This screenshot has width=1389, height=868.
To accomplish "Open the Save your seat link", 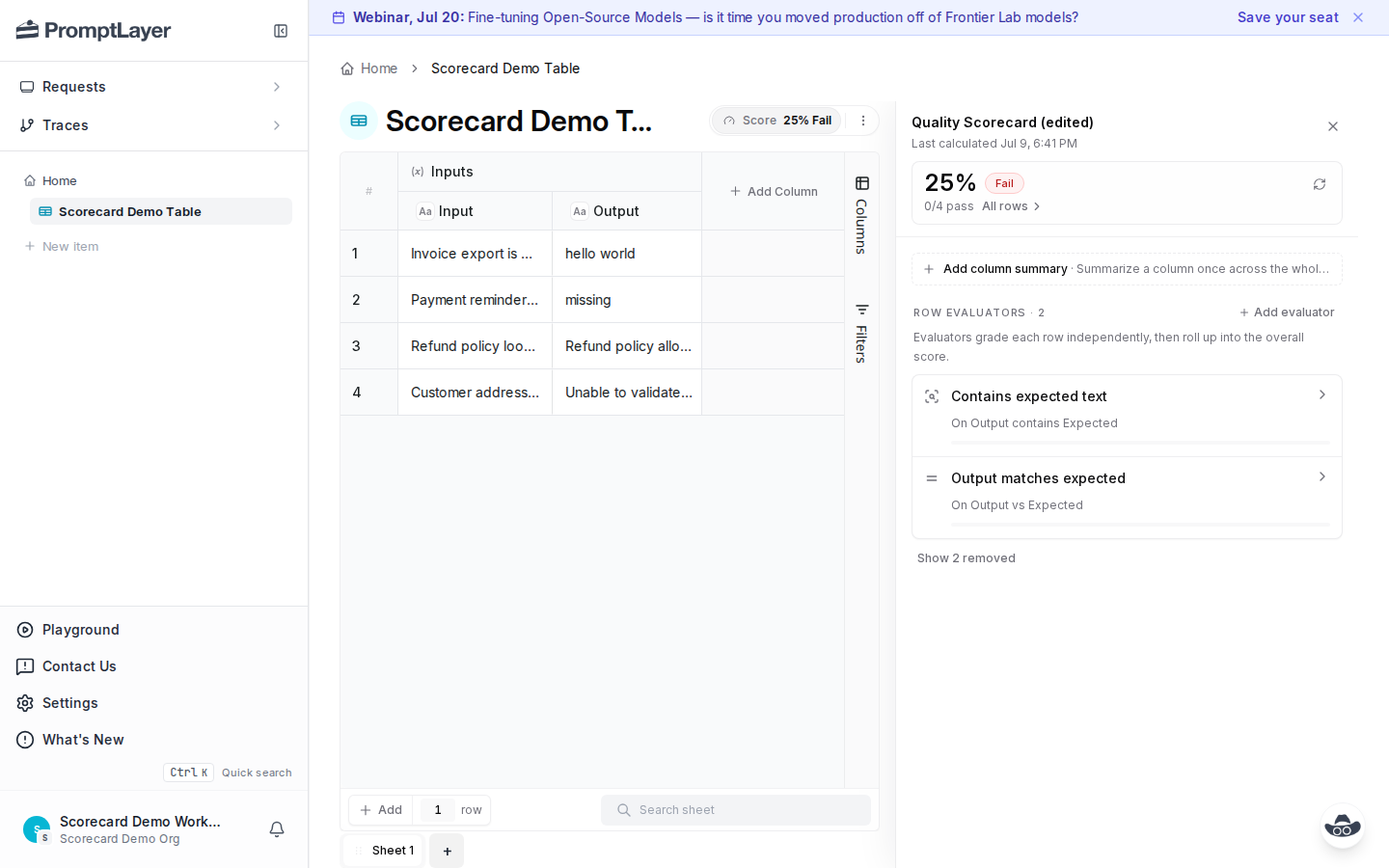I will click(1288, 17).
